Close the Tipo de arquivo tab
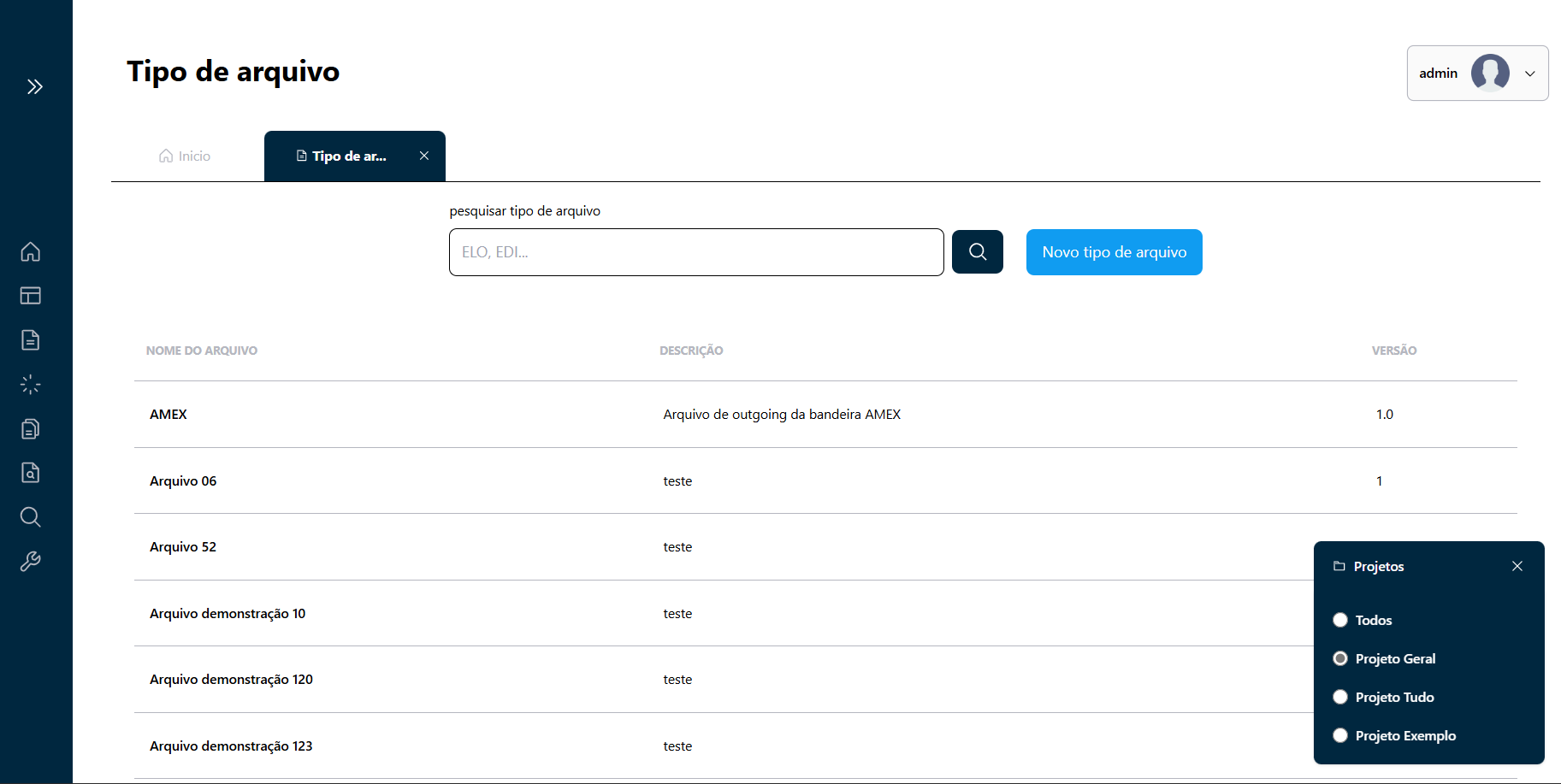This screenshot has width=1561, height=784. coord(424,156)
